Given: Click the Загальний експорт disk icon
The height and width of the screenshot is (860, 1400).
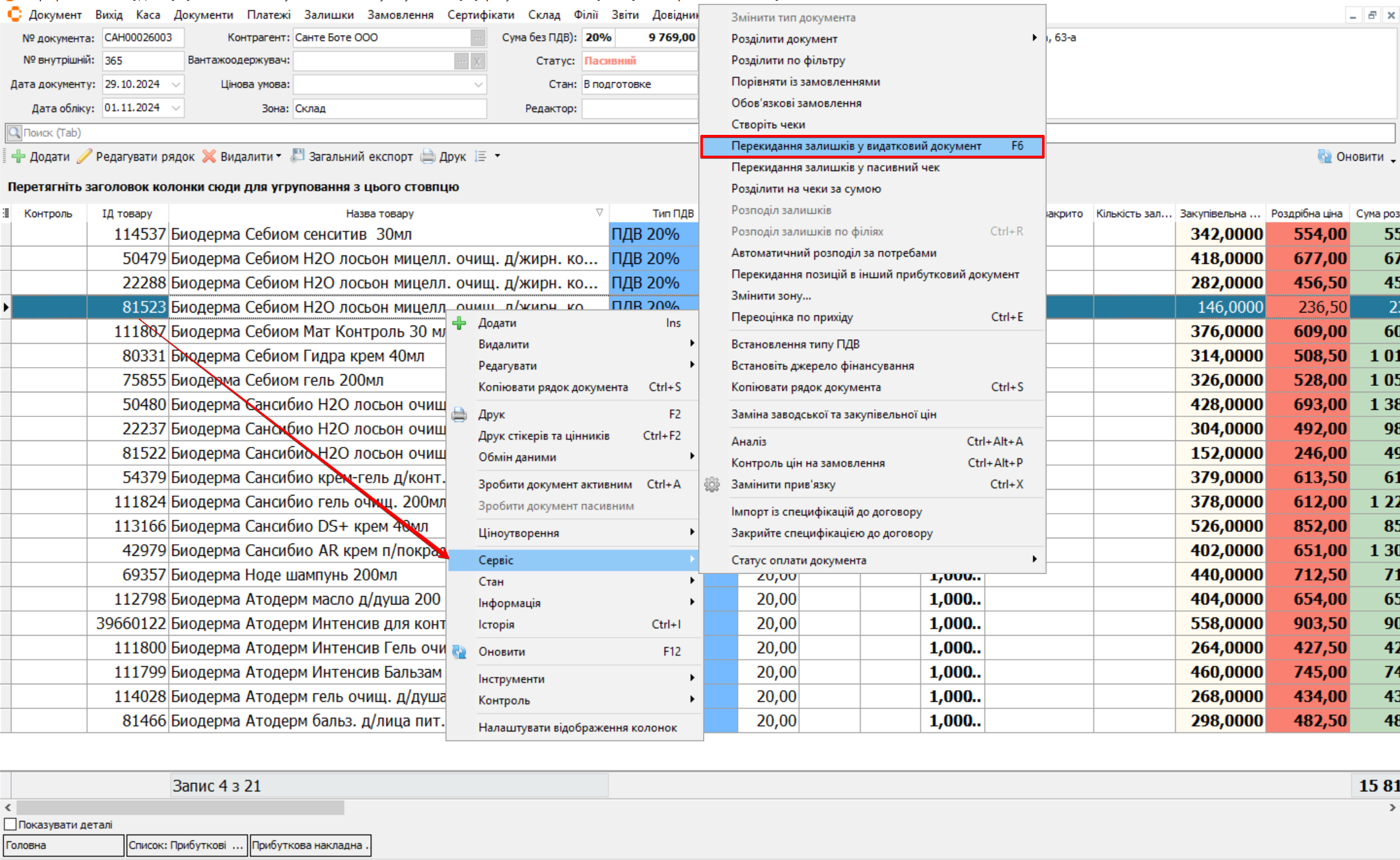Looking at the screenshot, I should (298, 156).
